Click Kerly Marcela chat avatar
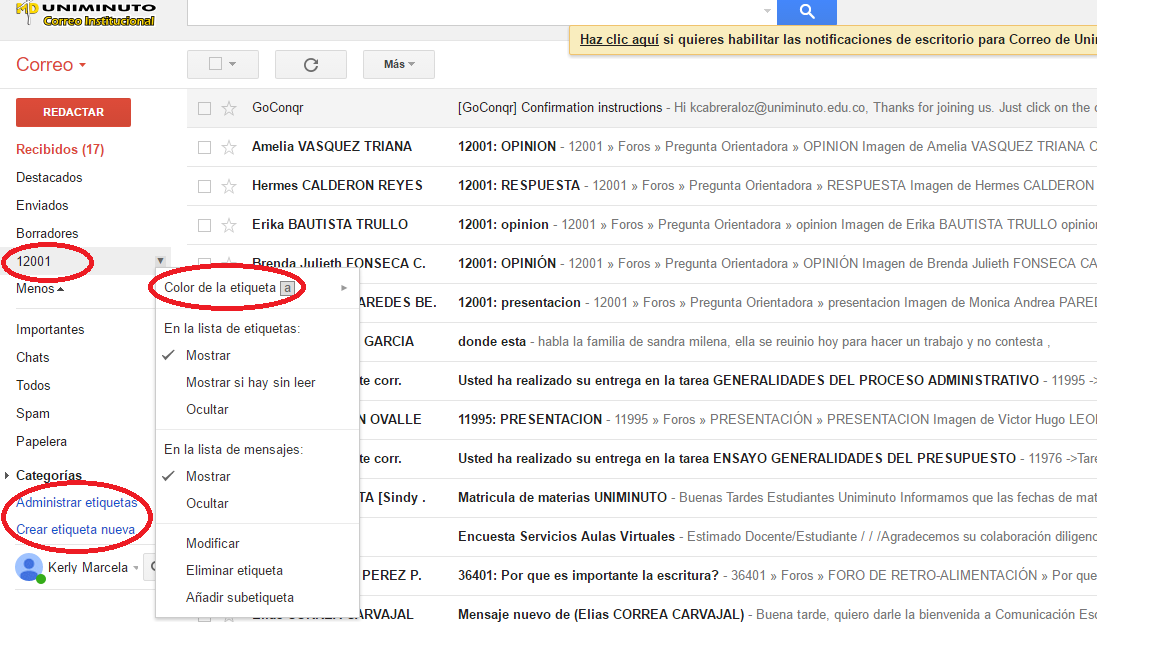This screenshot has width=1152, height=648. click(x=29, y=568)
